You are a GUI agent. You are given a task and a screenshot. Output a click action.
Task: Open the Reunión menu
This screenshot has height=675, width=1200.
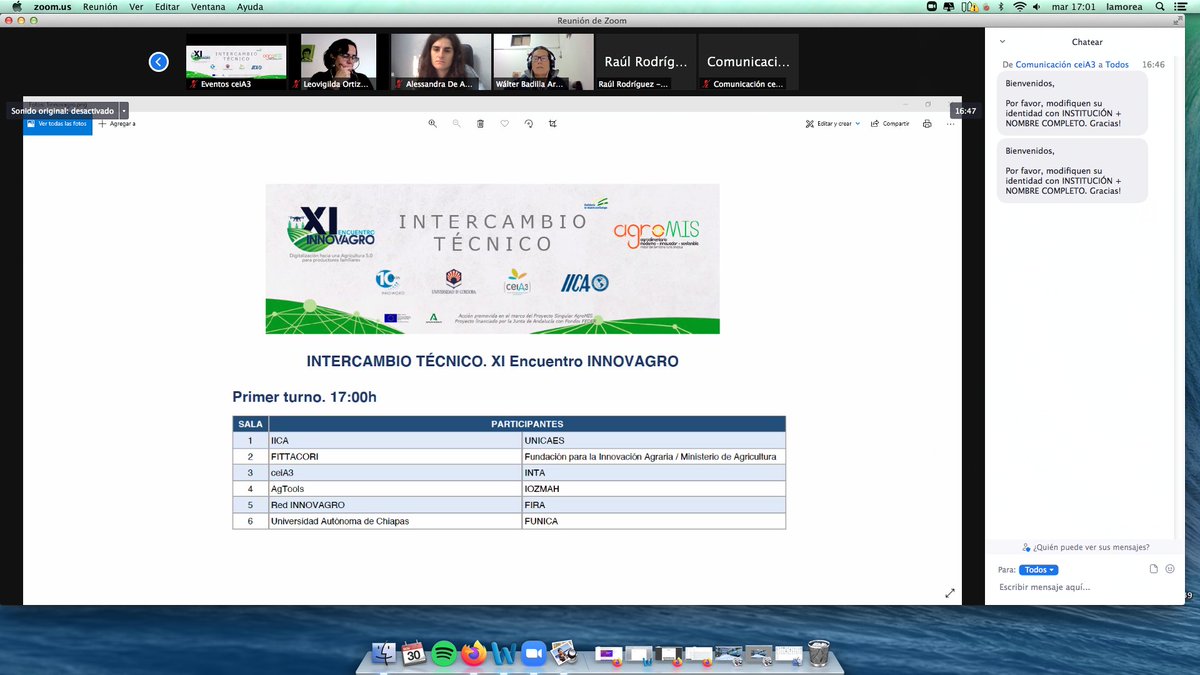(x=100, y=7)
